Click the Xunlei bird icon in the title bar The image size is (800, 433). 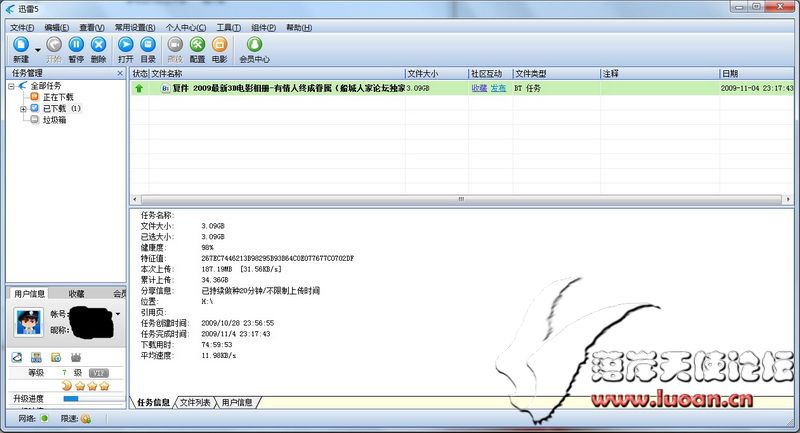point(10,9)
